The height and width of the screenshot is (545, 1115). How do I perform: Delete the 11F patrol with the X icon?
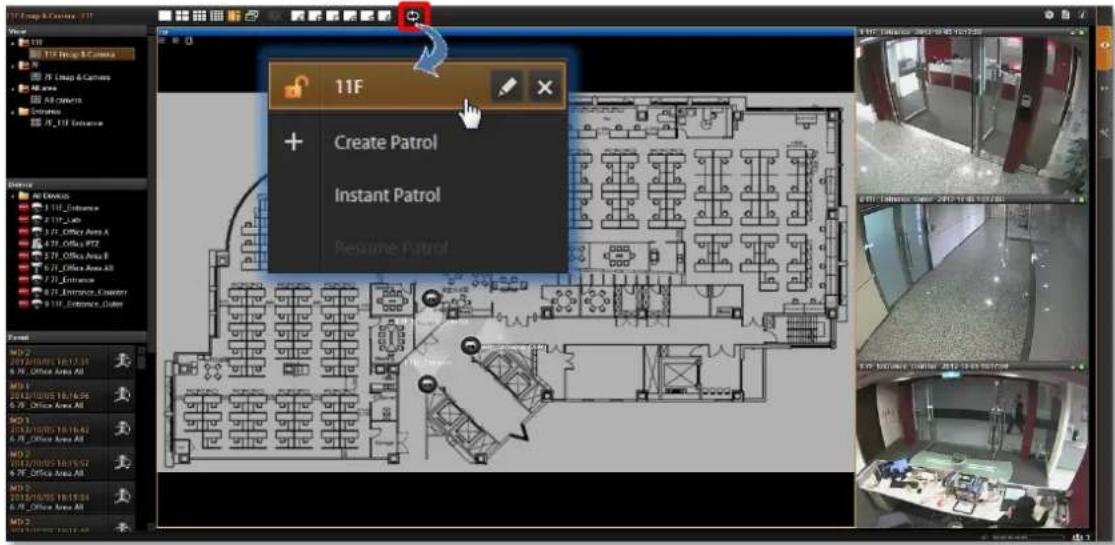[545, 88]
